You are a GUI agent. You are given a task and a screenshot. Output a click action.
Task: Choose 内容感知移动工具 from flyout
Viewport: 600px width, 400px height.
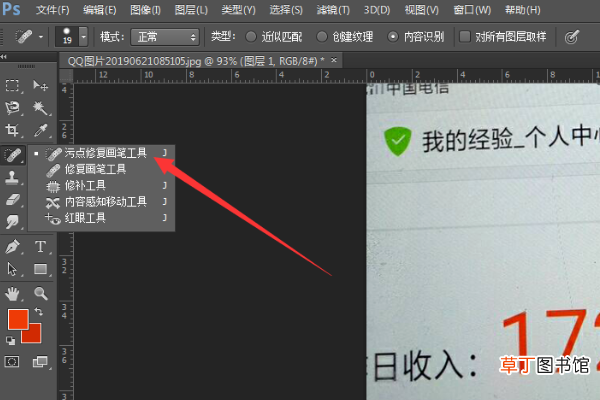(x=102, y=202)
